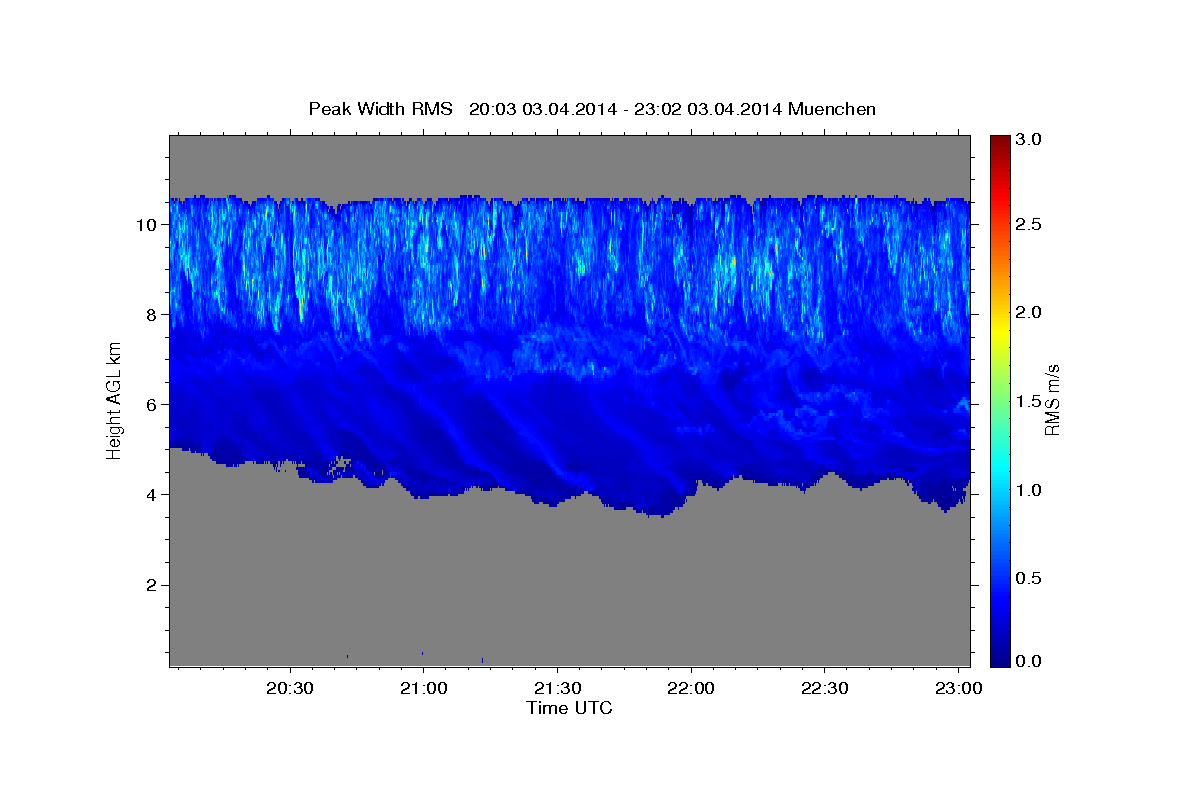Click the 'Muenchen' station name in title
This screenshot has height=800, width=1200.
(x=832, y=108)
